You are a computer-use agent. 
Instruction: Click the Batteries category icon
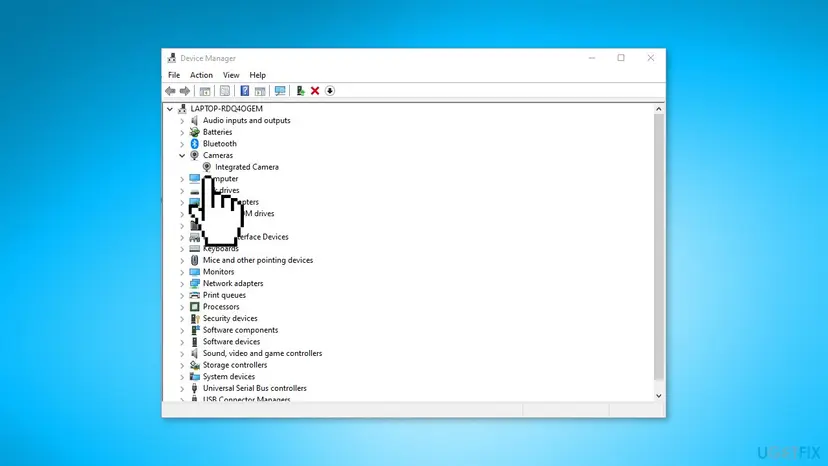click(x=194, y=132)
